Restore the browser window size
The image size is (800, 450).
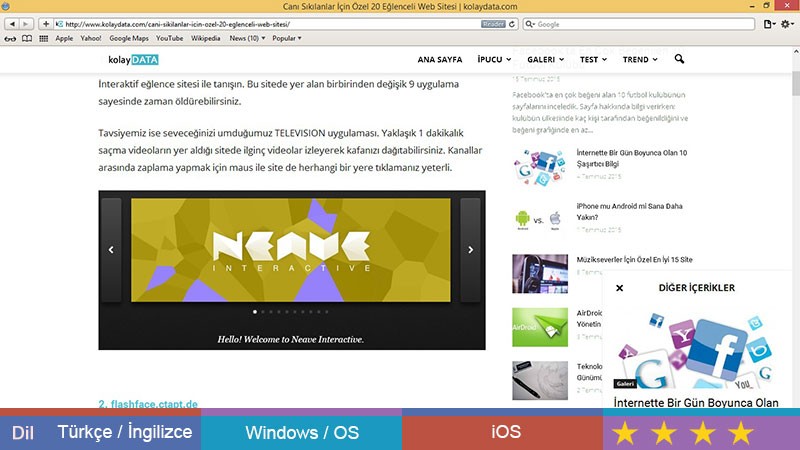point(766,6)
